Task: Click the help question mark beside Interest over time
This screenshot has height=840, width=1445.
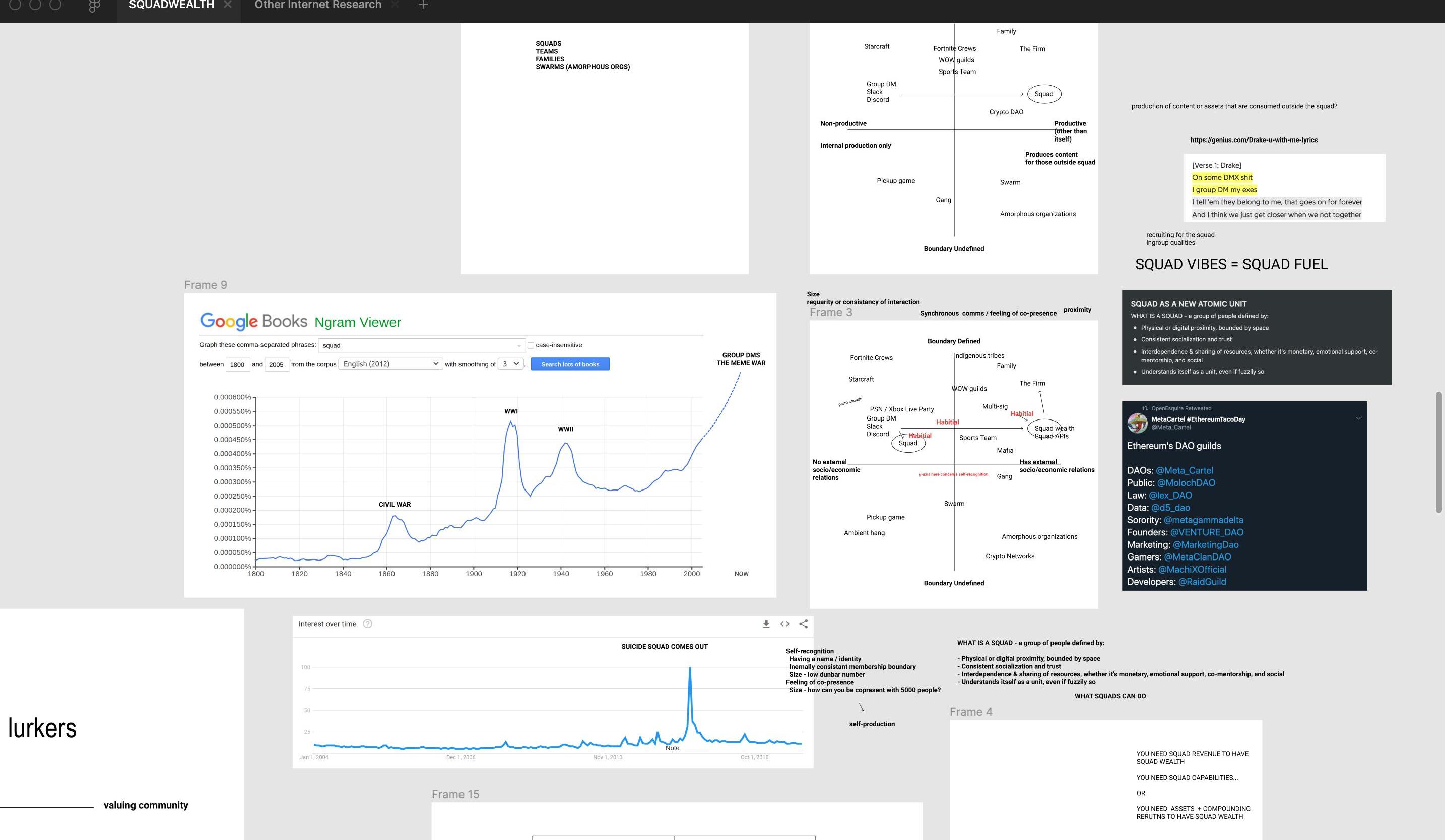Action: click(x=368, y=624)
